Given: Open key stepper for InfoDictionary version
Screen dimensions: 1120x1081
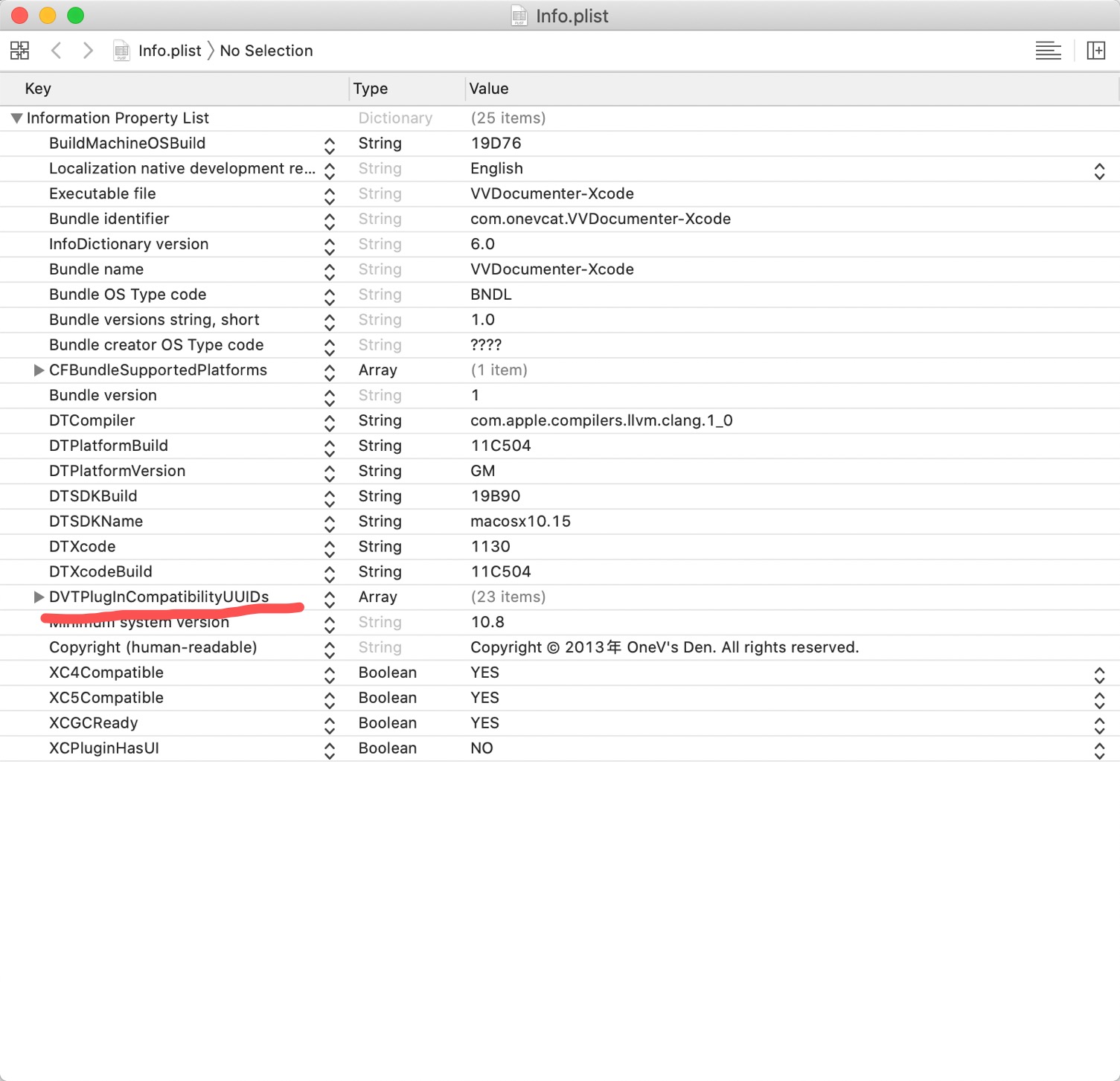Looking at the screenshot, I should coord(330,246).
